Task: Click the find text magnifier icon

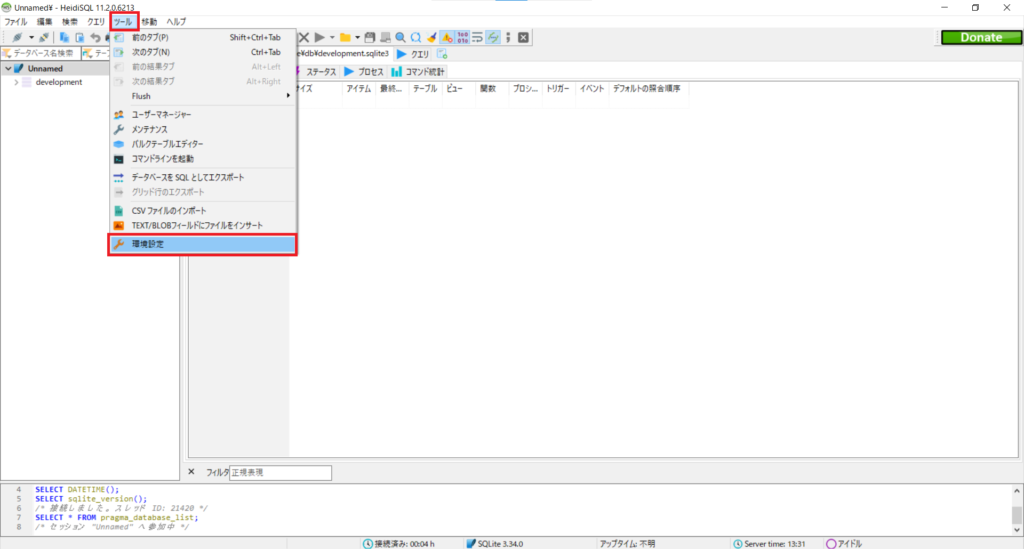Action: tap(400, 37)
